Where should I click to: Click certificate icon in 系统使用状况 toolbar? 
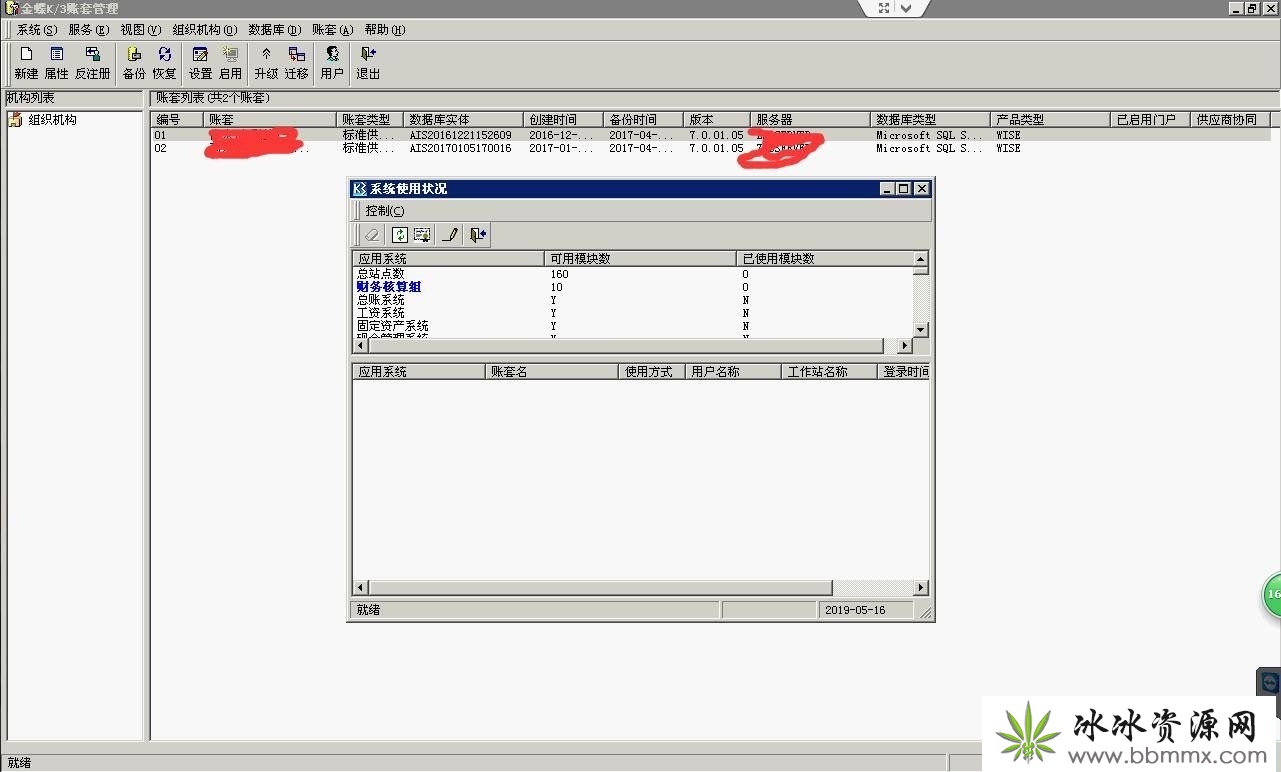click(422, 235)
